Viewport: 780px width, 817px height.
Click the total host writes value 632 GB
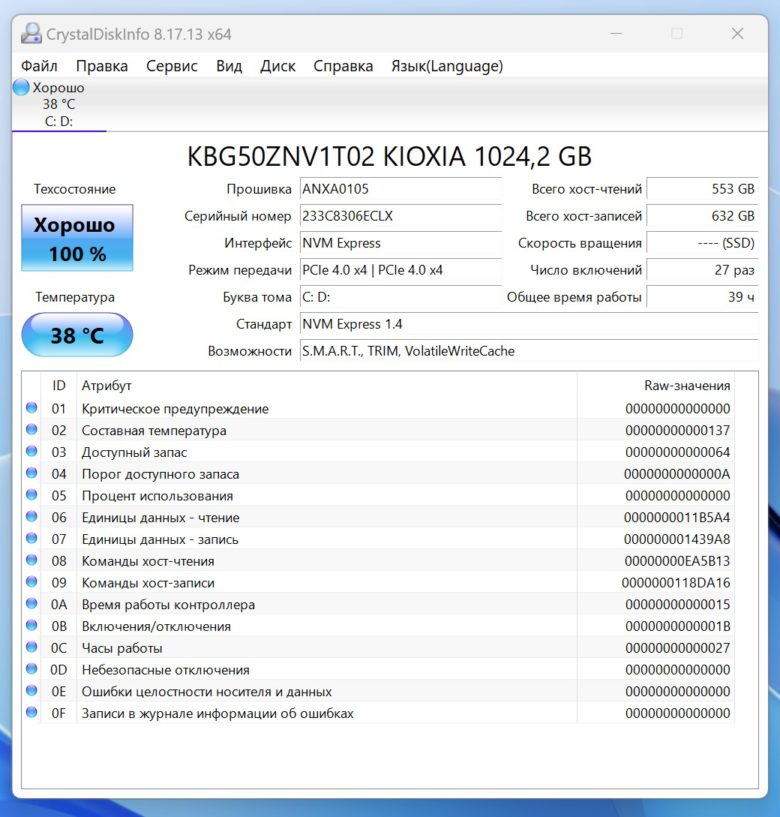(x=702, y=216)
